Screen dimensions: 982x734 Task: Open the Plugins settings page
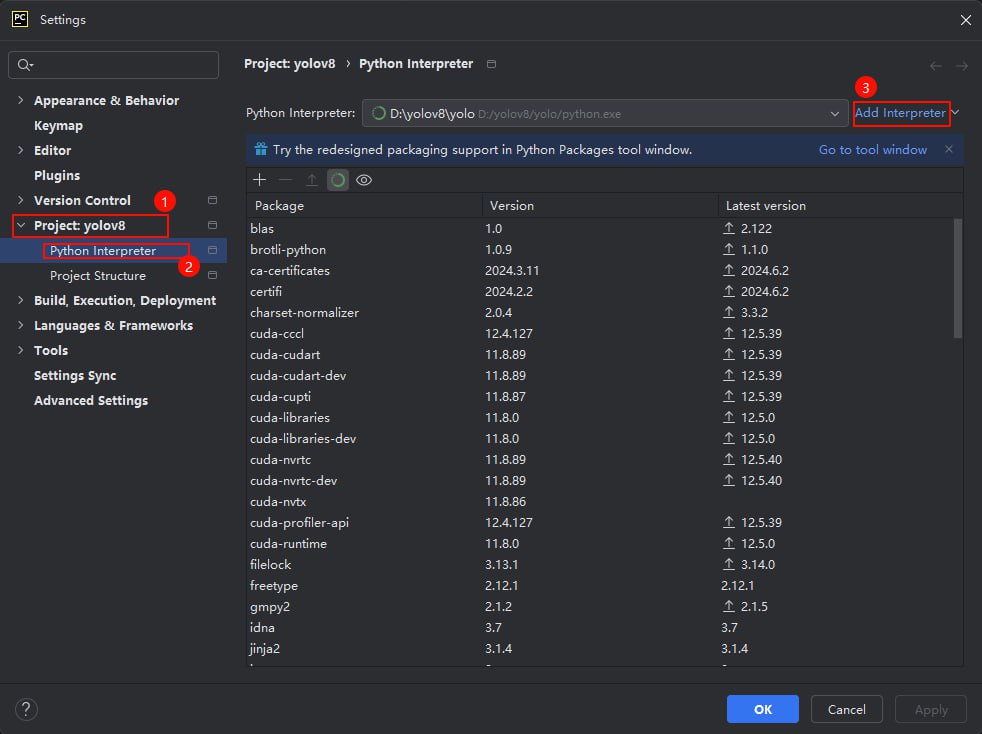tap(57, 175)
